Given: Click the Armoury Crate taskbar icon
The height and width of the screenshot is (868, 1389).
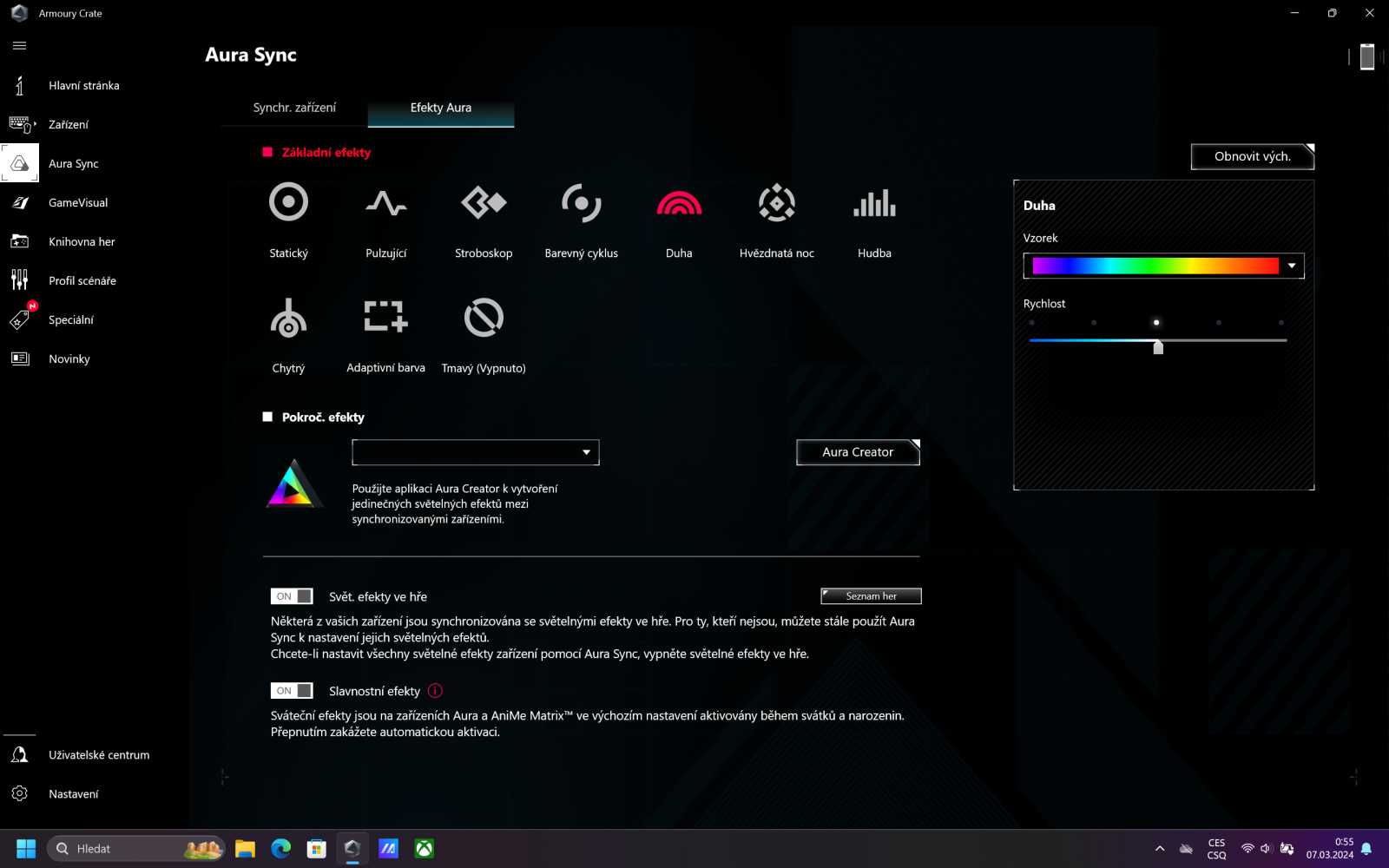Looking at the screenshot, I should [x=352, y=849].
